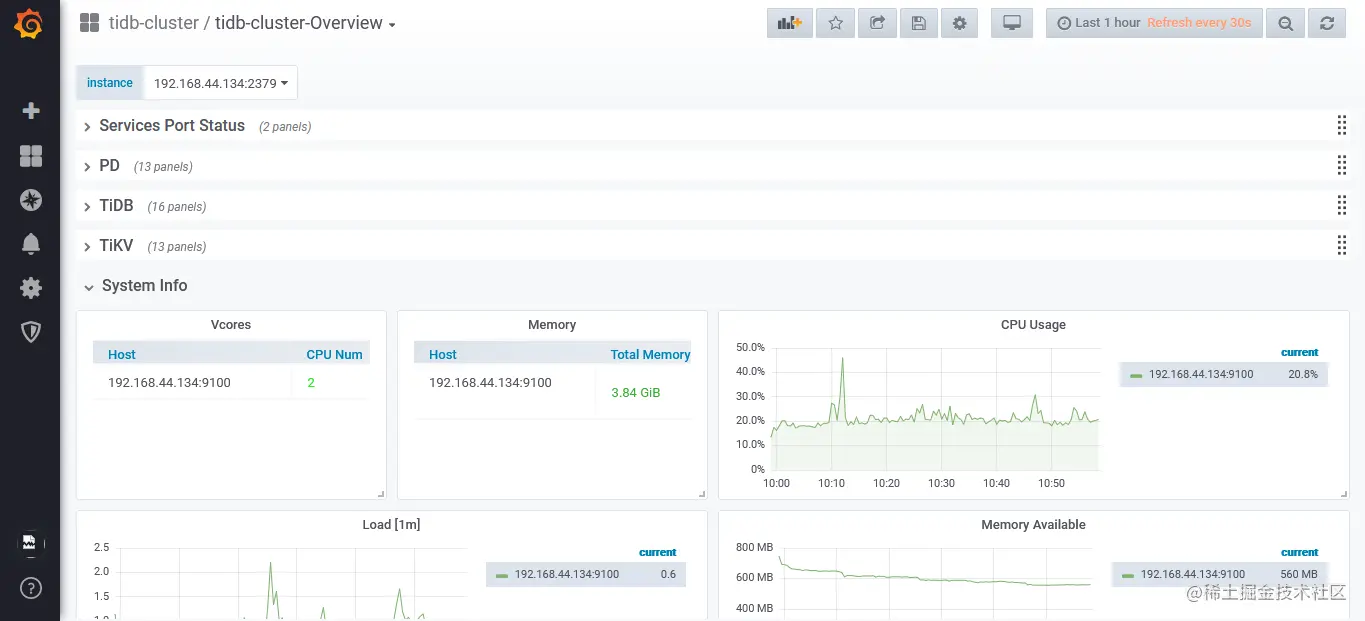Screen dimensions: 1365x621
Task: Click the 20.8% CPU current value
Action: [x=1303, y=374]
